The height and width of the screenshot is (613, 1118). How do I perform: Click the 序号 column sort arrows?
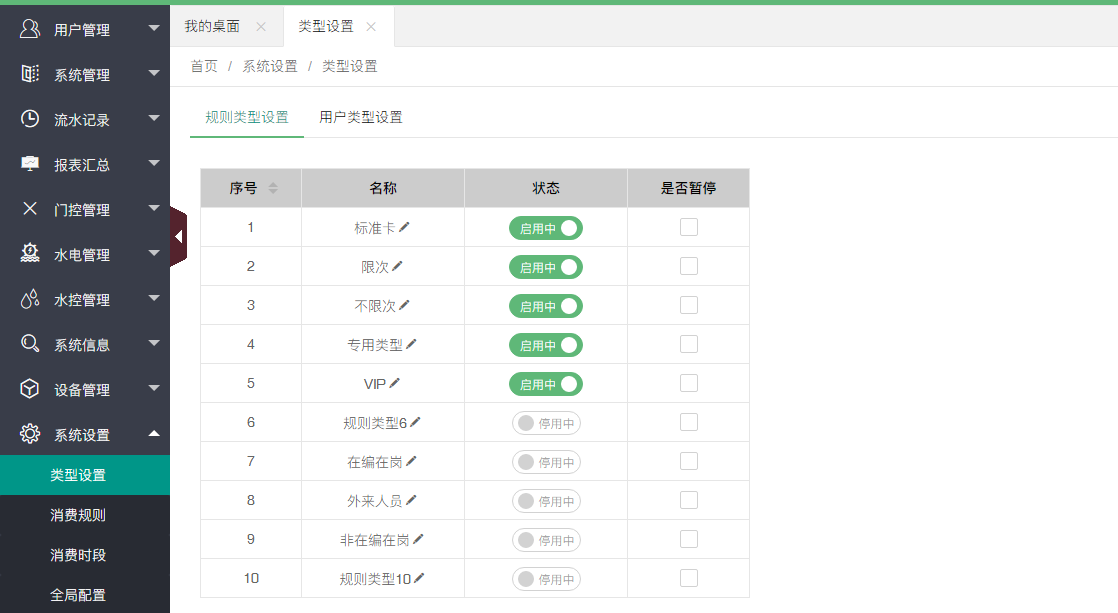point(273,188)
